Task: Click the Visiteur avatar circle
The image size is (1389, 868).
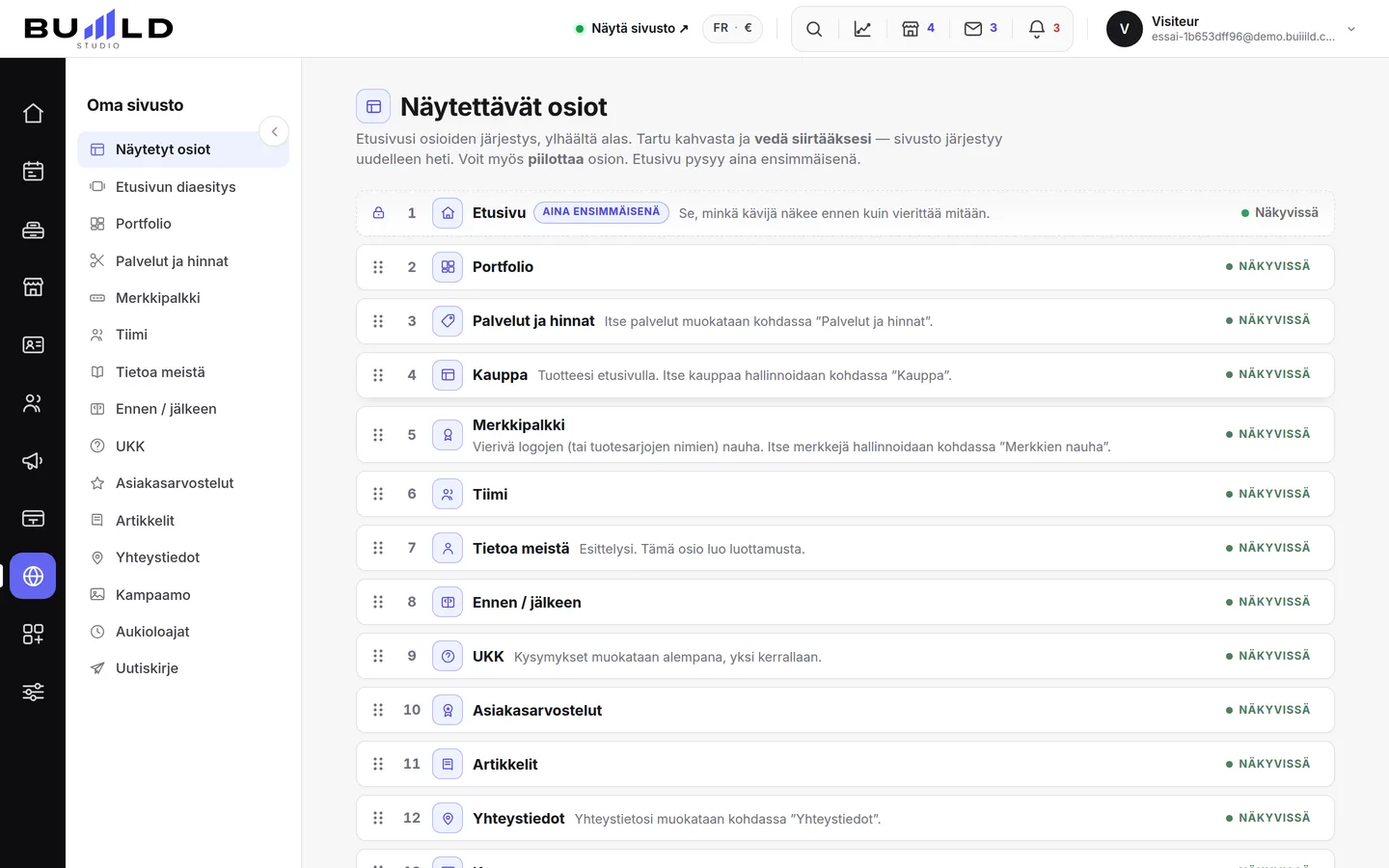Action: pyautogui.click(x=1125, y=29)
